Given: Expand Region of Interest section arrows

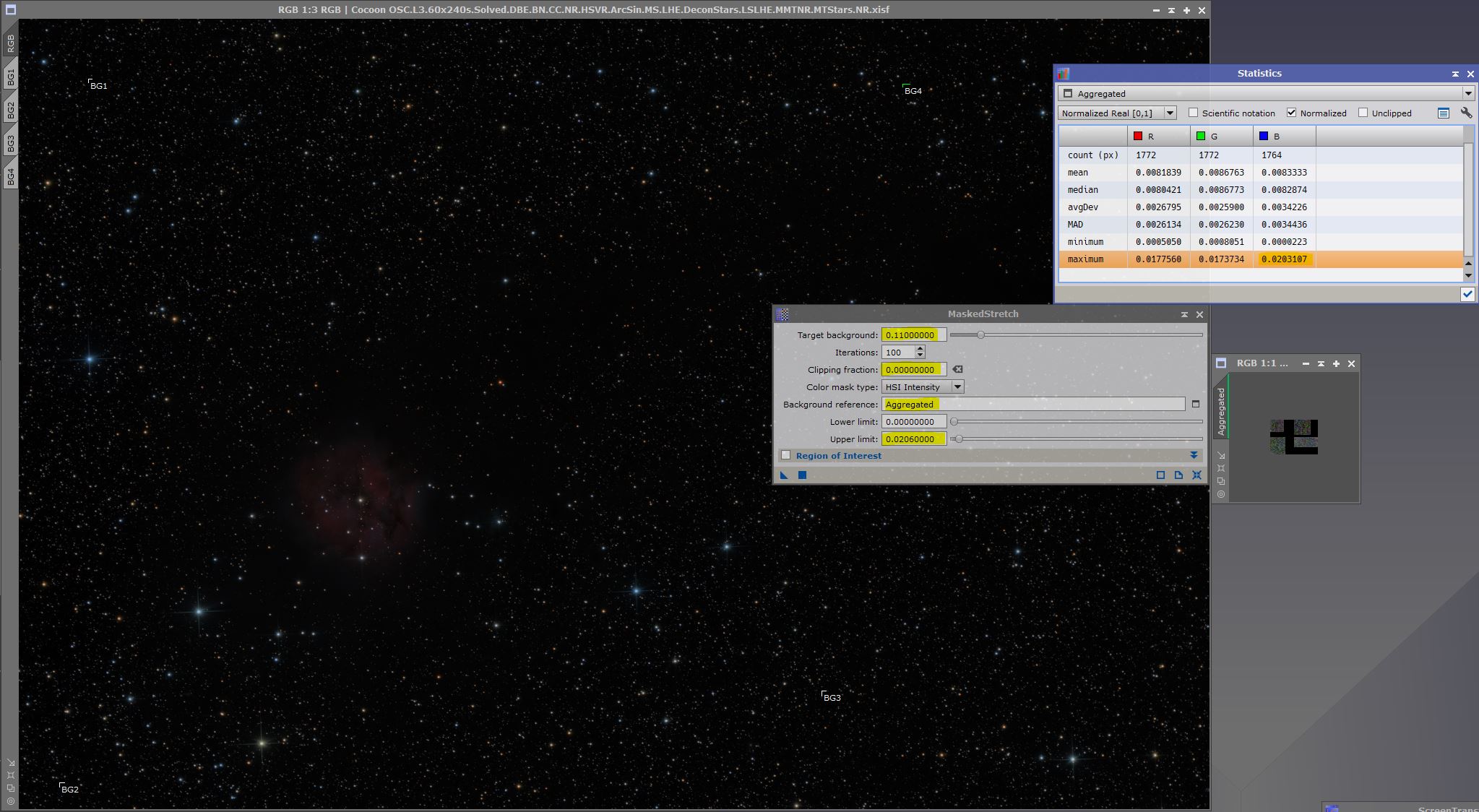Looking at the screenshot, I should point(1194,455).
